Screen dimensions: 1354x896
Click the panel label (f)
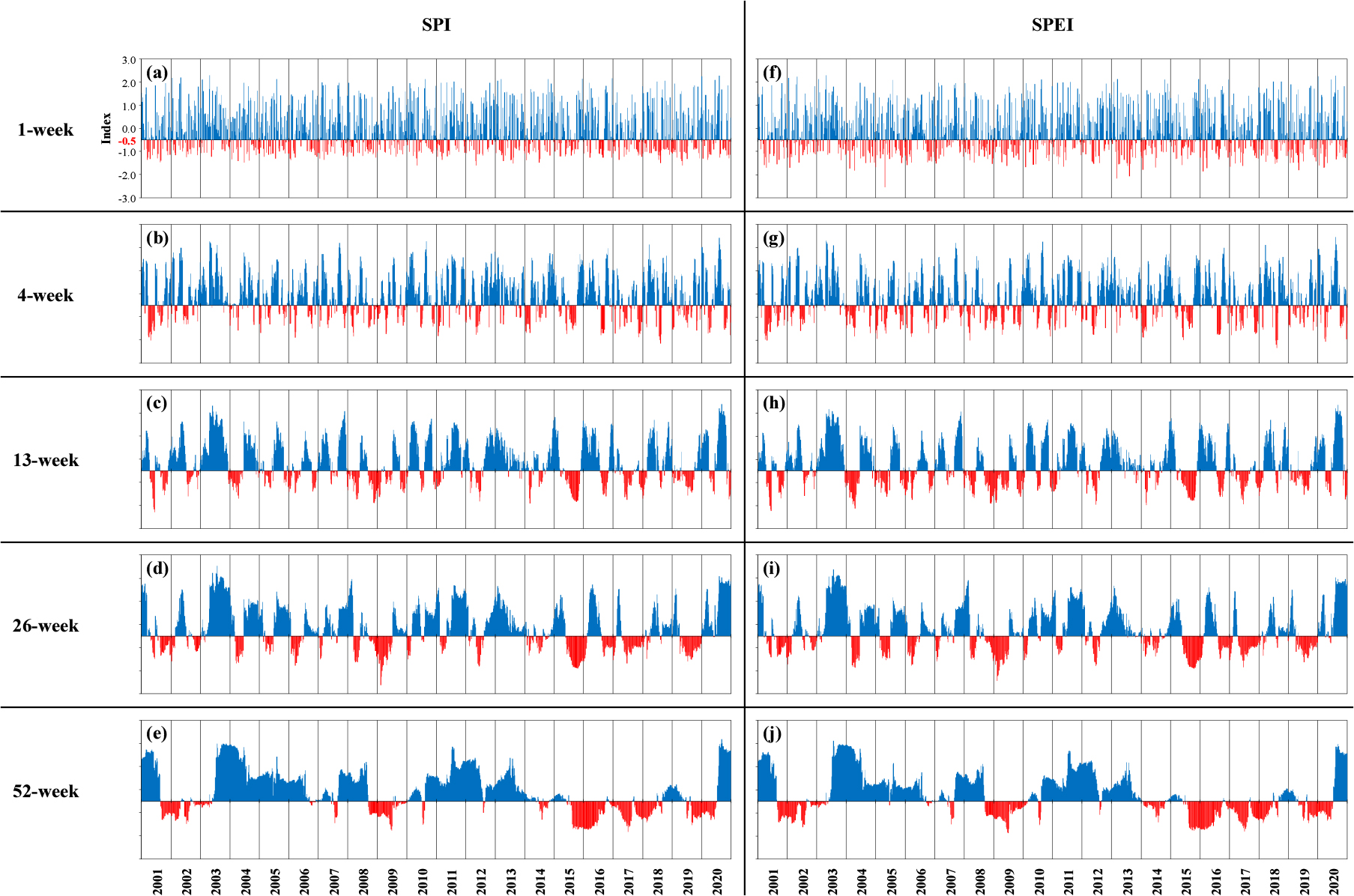(772, 73)
